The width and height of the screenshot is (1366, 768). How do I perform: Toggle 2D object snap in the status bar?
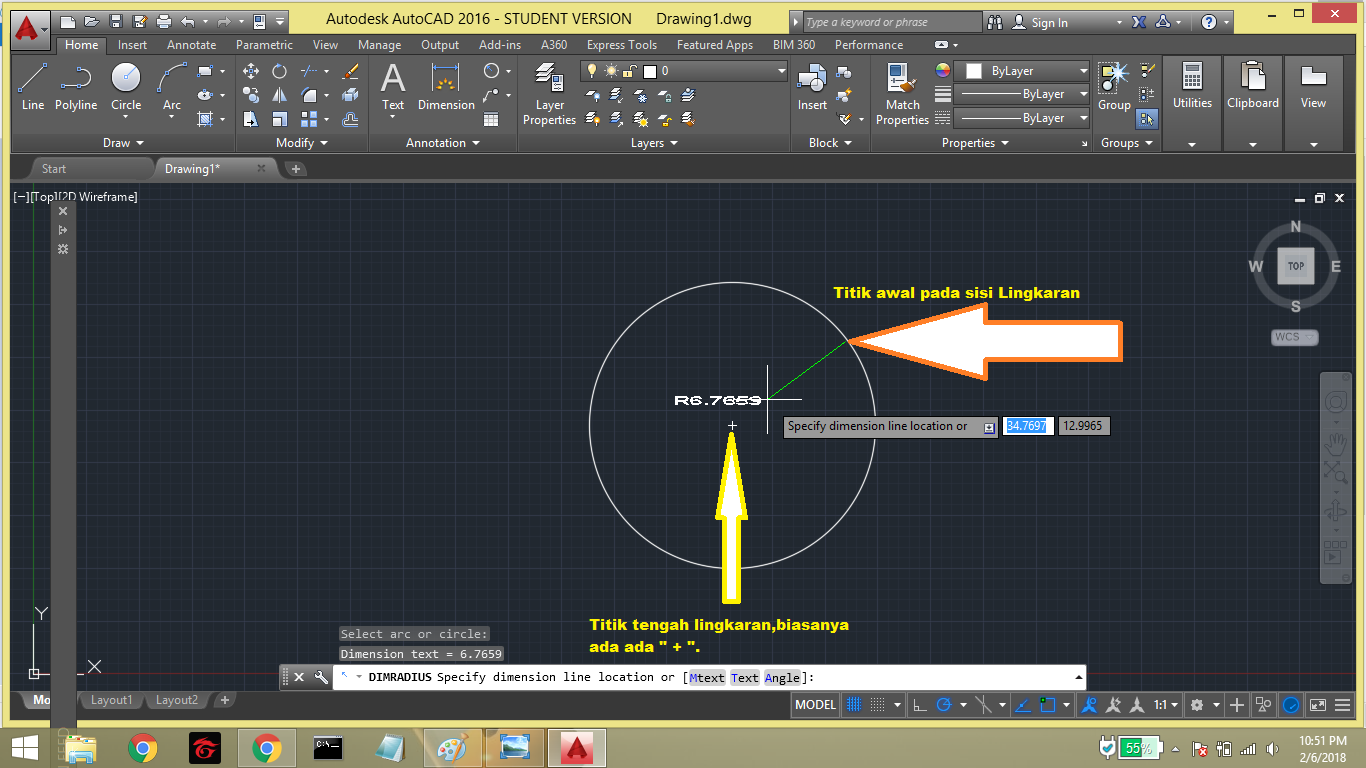coord(1047,705)
